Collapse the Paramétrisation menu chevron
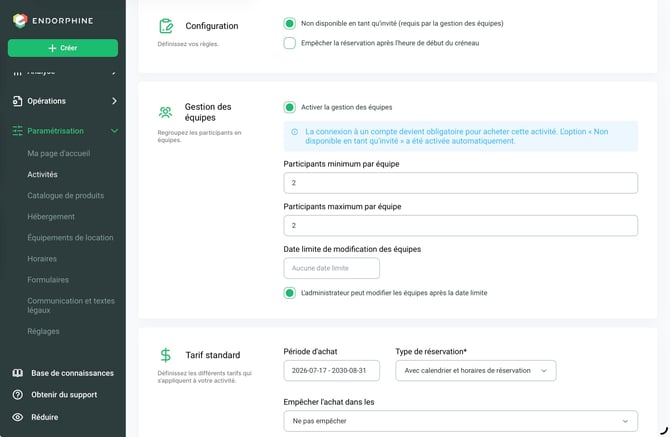The height and width of the screenshot is (437, 670). pyautogui.click(x=114, y=131)
